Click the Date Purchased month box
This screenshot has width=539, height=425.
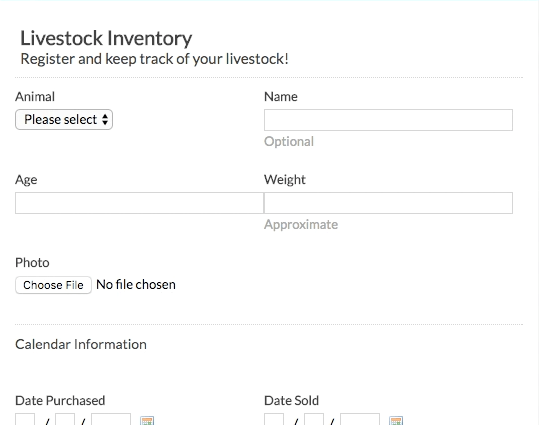(x=25, y=419)
